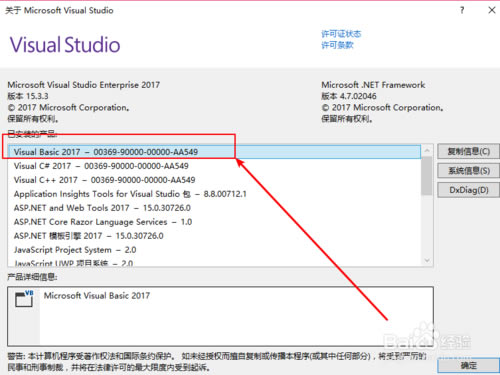The height and width of the screenshot is (375, 500).
Task: Click the help question mark icon
Action: point(462,10)
